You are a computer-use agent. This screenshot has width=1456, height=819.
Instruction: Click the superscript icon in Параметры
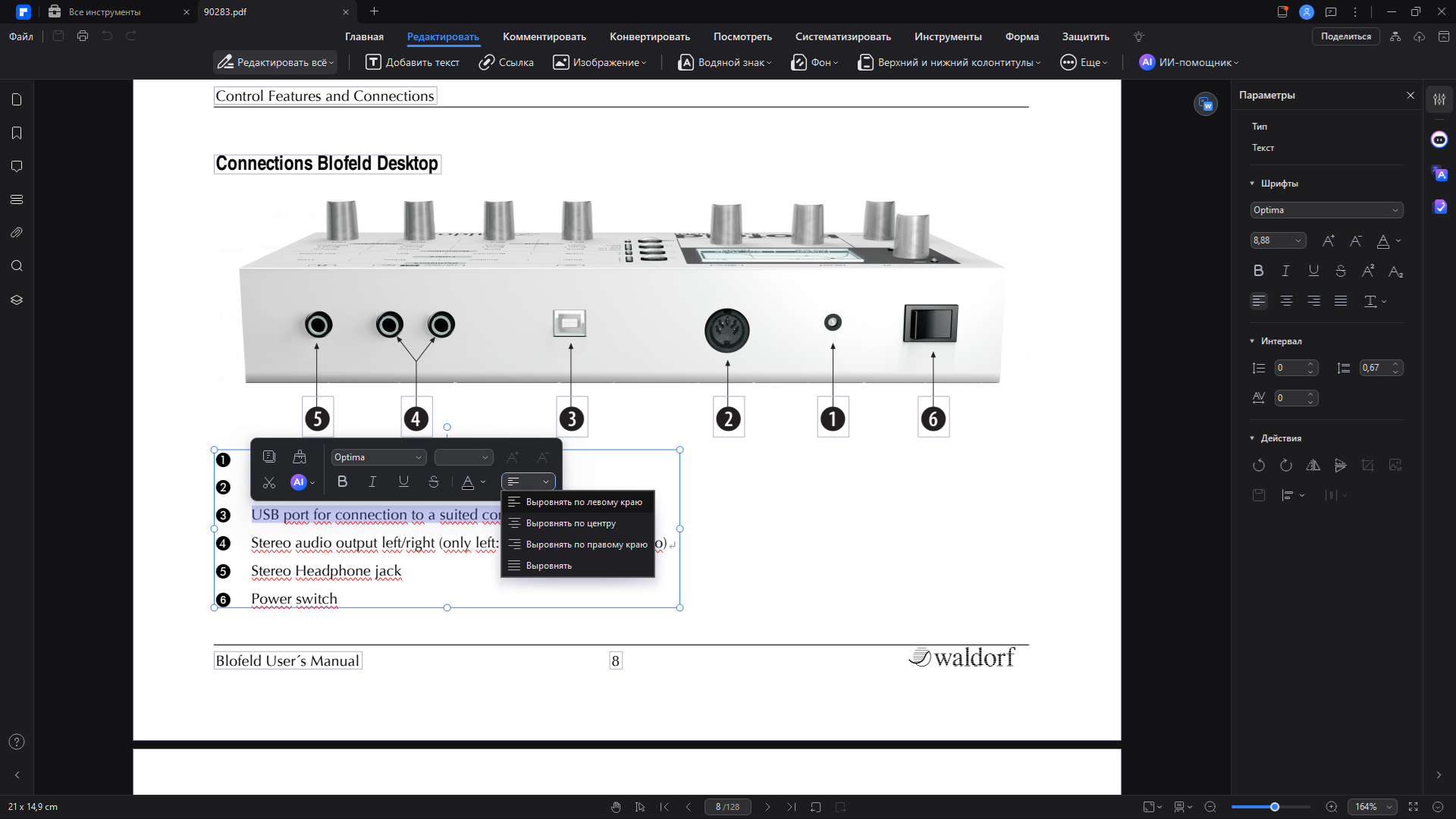(1368, 271)
